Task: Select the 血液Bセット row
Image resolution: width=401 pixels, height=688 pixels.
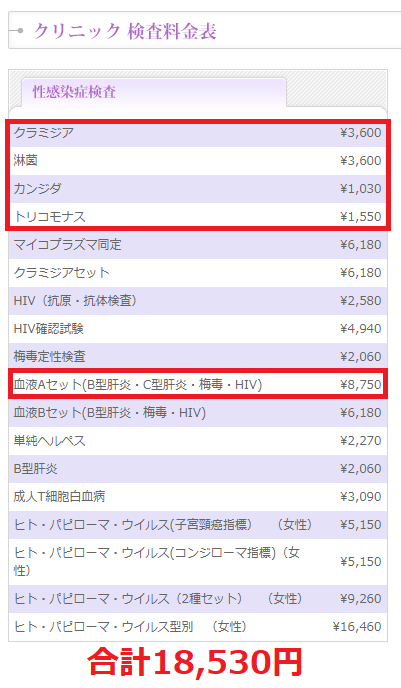Action: (x=198, y=413)
